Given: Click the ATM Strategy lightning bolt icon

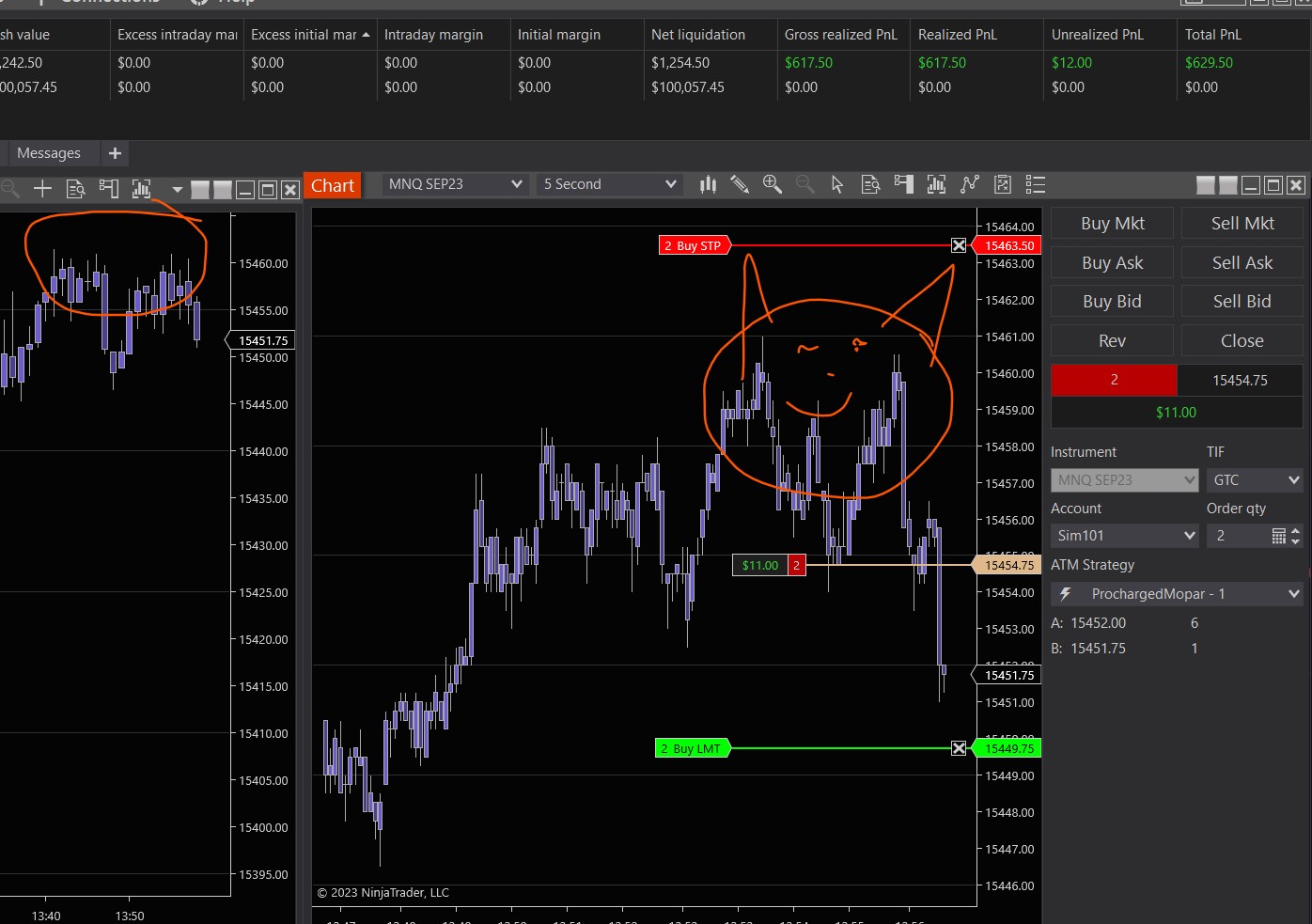Looking at the screenshot, I should [1065, 594].
